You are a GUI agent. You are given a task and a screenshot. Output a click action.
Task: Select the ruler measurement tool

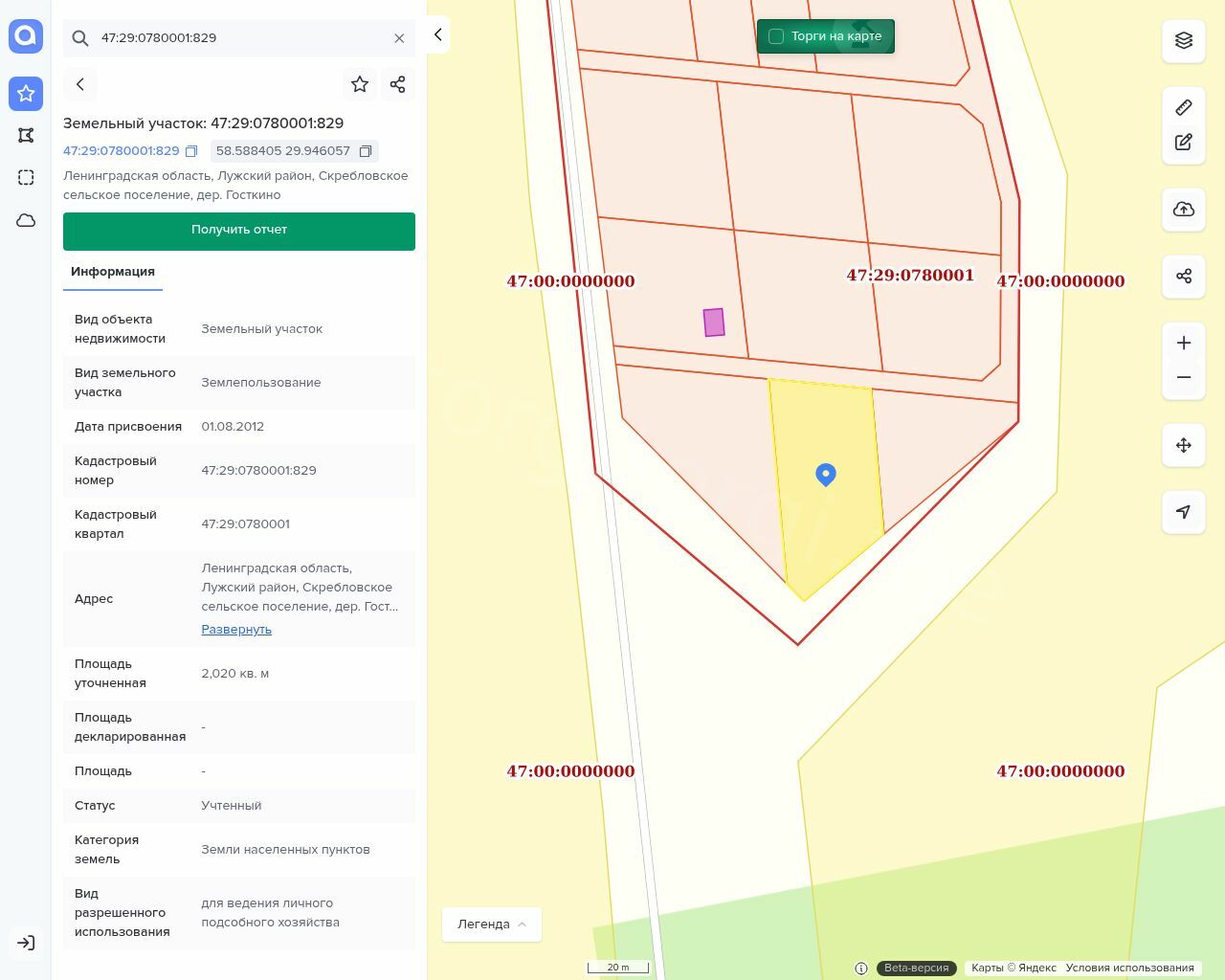1183,107
